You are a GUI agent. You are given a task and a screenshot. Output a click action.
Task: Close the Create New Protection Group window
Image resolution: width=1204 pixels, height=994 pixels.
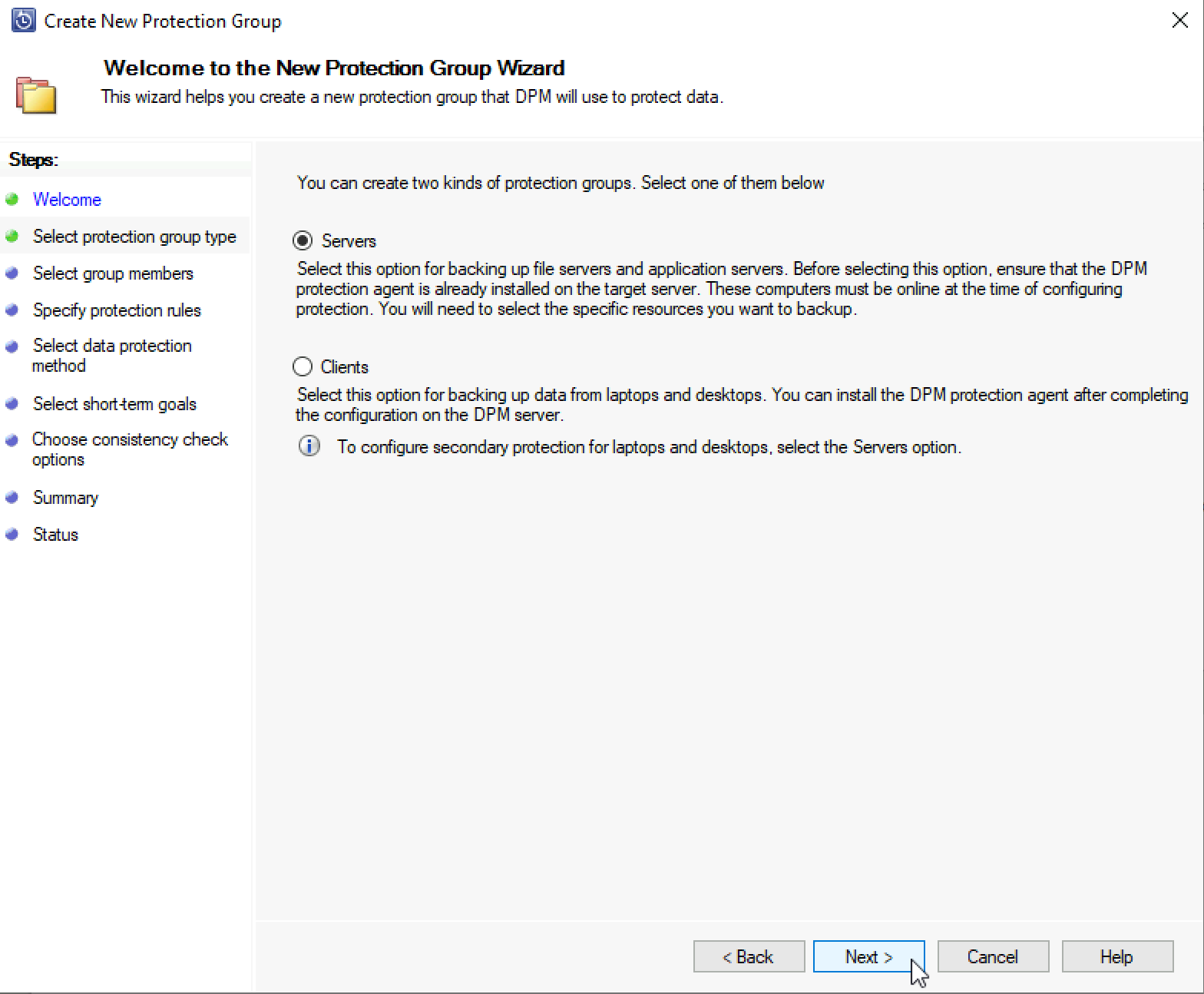(1180, 21)
